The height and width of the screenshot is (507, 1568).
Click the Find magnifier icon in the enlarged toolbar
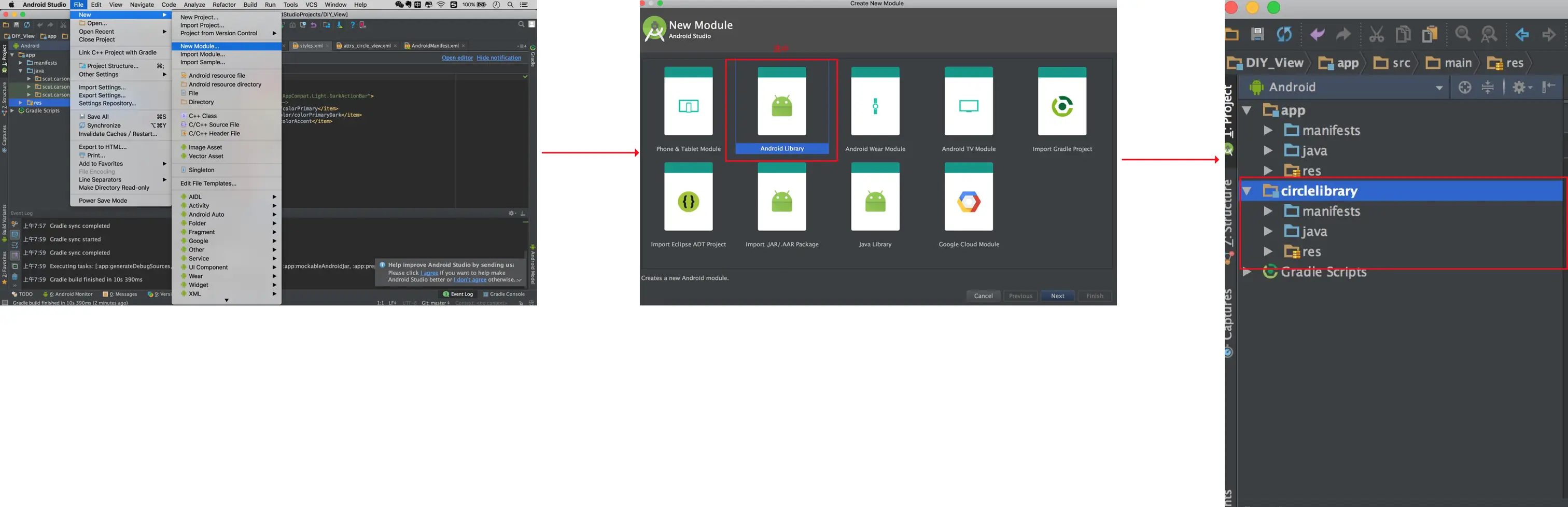pos(1463,34)
